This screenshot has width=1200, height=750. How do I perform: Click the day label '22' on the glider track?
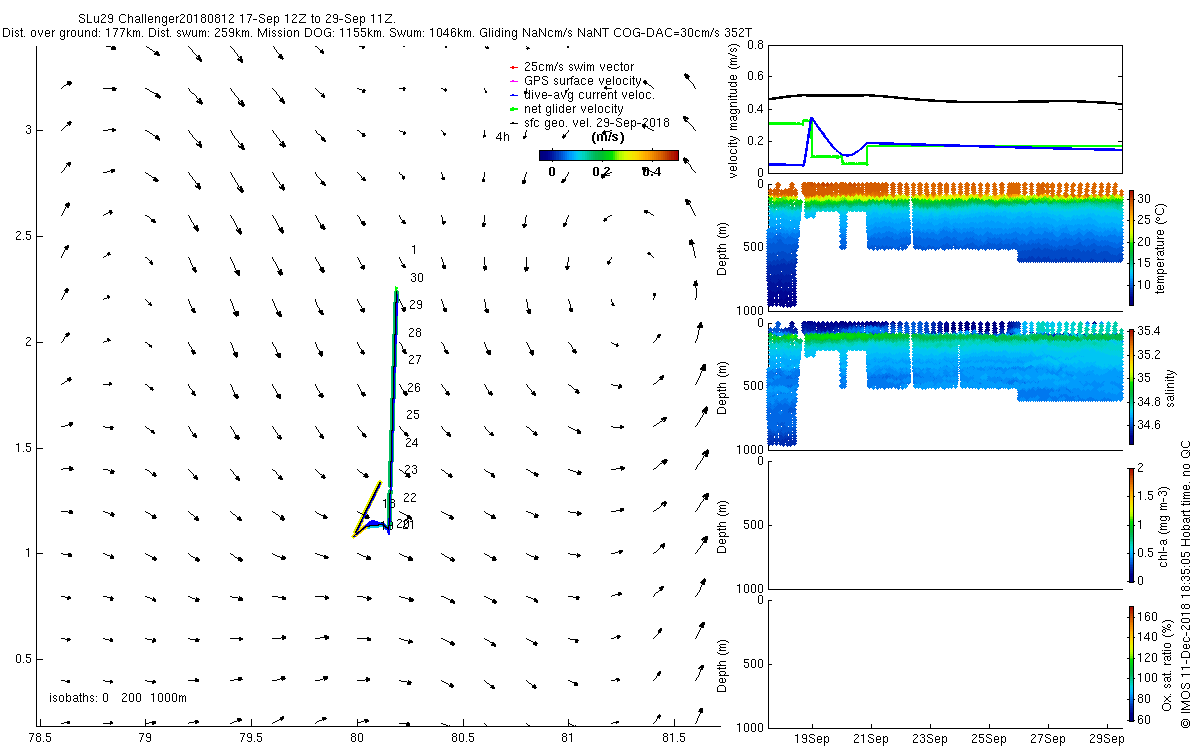coord(410,498)
